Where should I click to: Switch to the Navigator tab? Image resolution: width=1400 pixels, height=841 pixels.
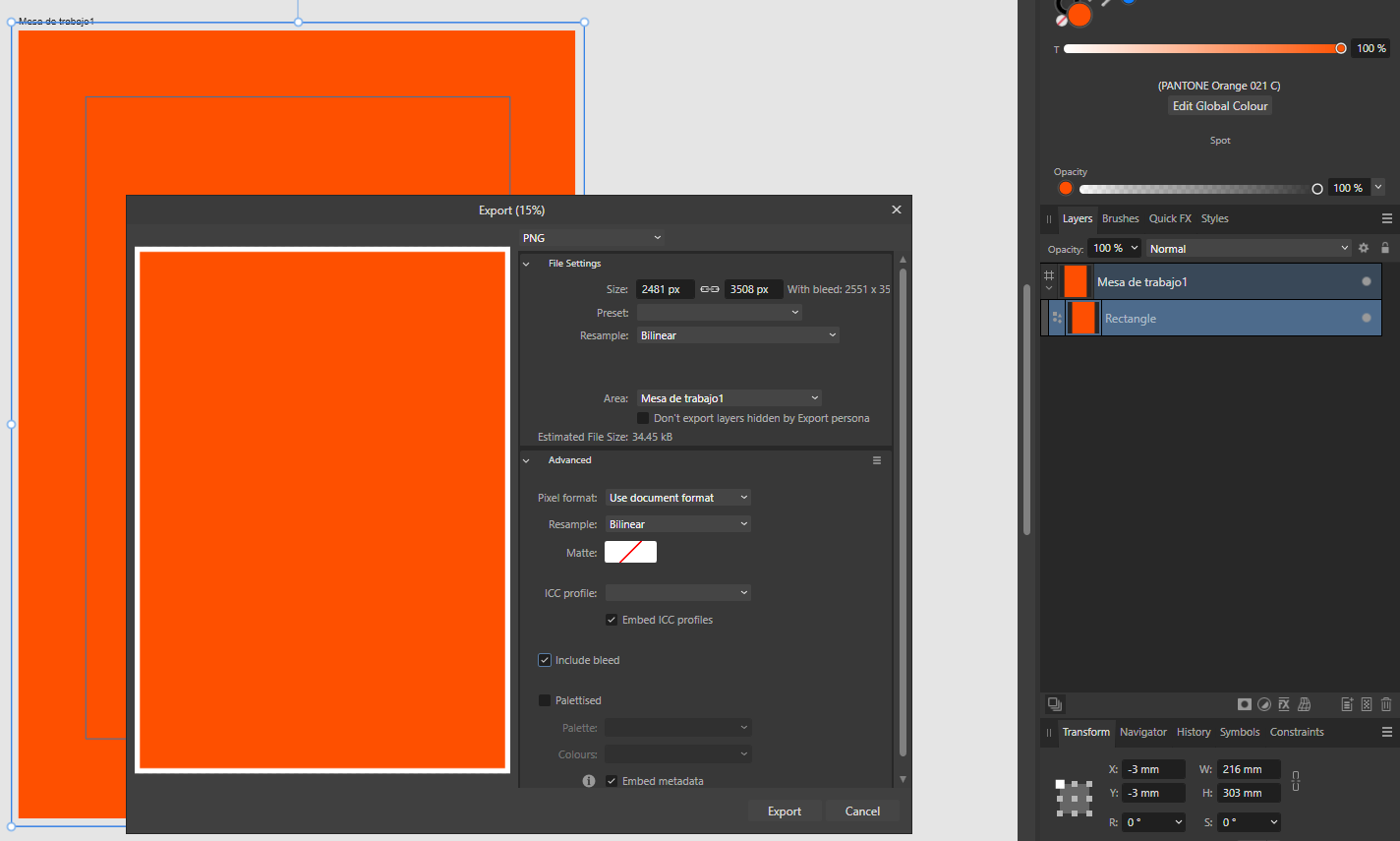pyautogui.click(x=1143, y=733)
